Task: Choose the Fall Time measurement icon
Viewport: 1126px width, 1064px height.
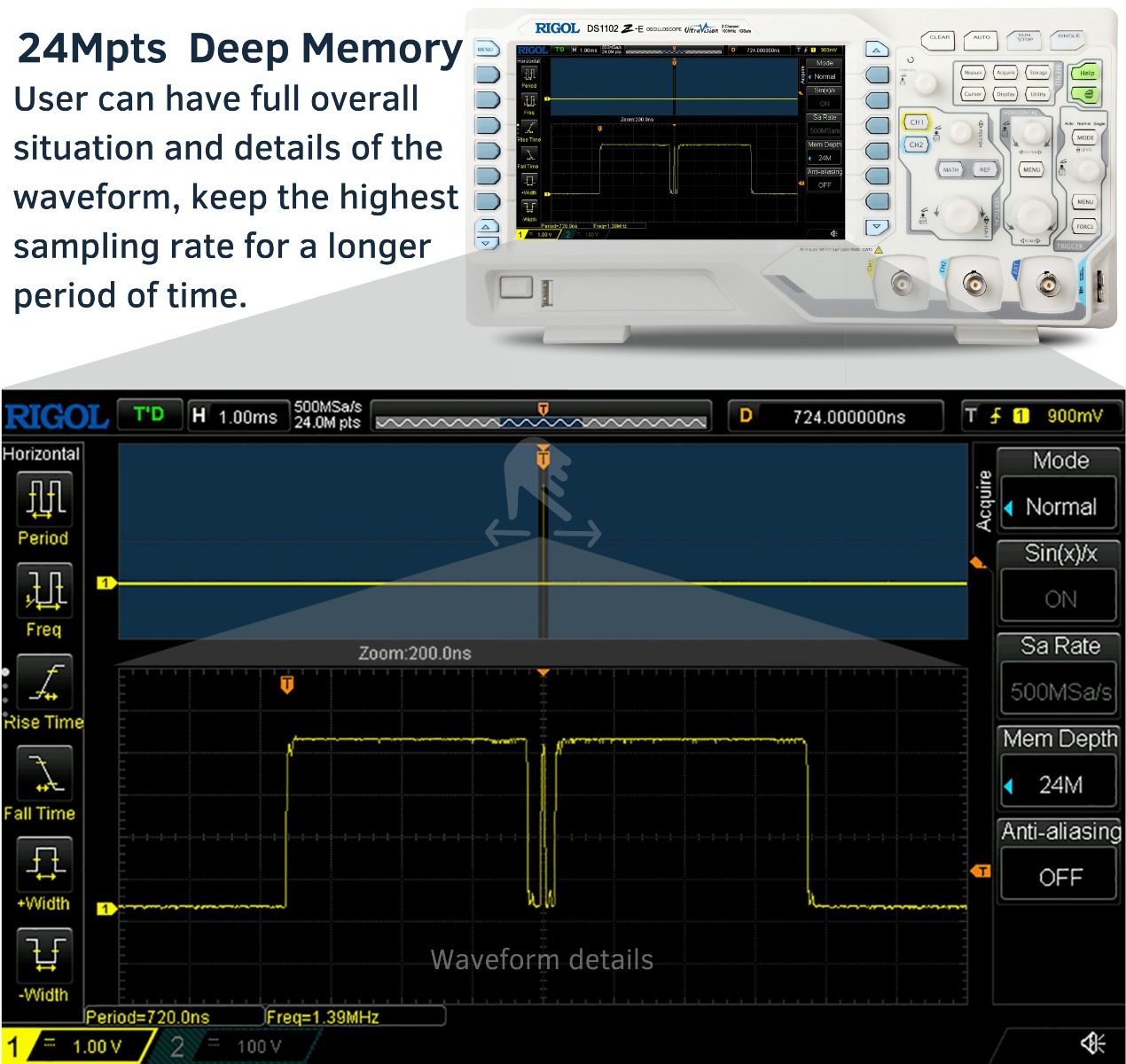Action: point(45,772)
